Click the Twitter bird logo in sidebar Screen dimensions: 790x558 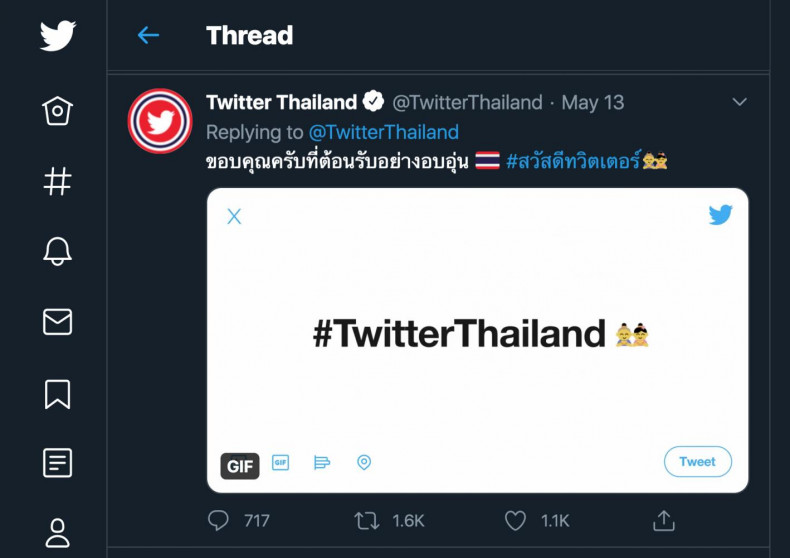point(57,36)
